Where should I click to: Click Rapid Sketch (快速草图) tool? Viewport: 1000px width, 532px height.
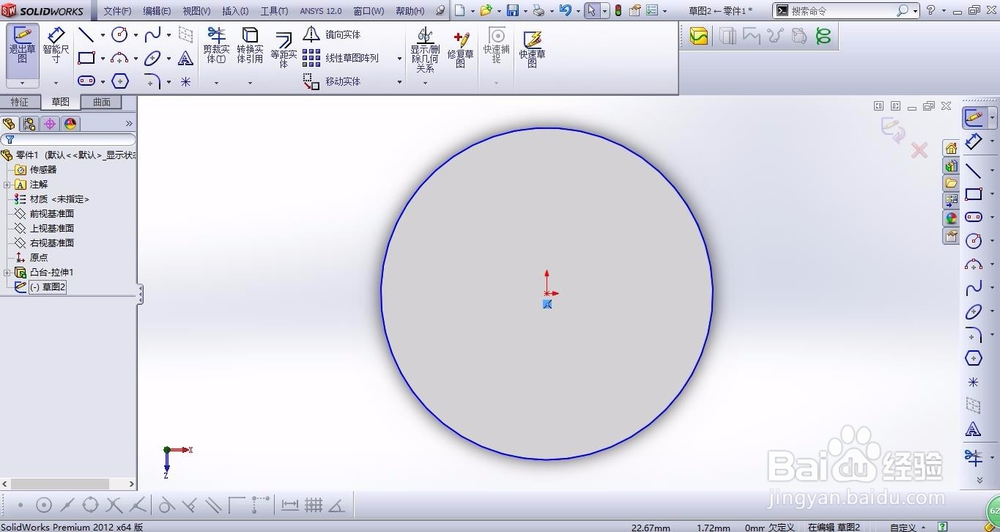532,50
